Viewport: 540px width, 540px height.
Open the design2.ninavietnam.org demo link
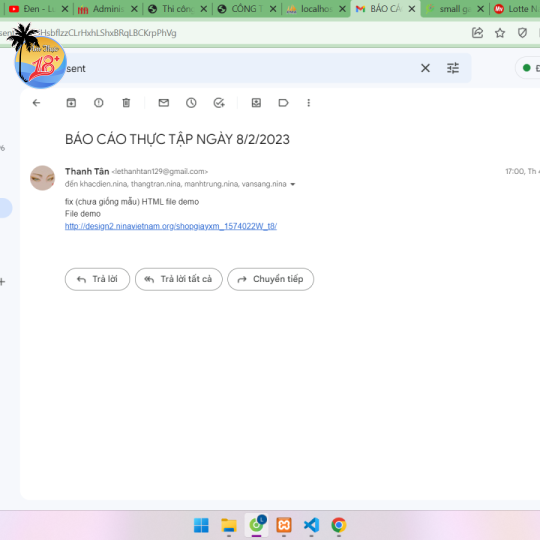click(x=171, y=226)
